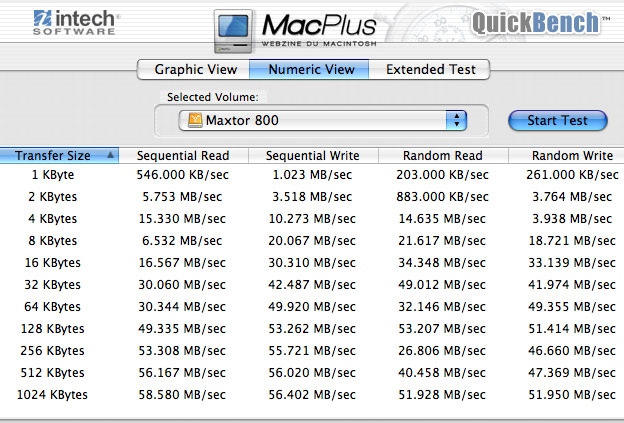624x423 pixels.
Task: Click the 883.000 KB/sec random read value
Action: (x=443, y=197)
